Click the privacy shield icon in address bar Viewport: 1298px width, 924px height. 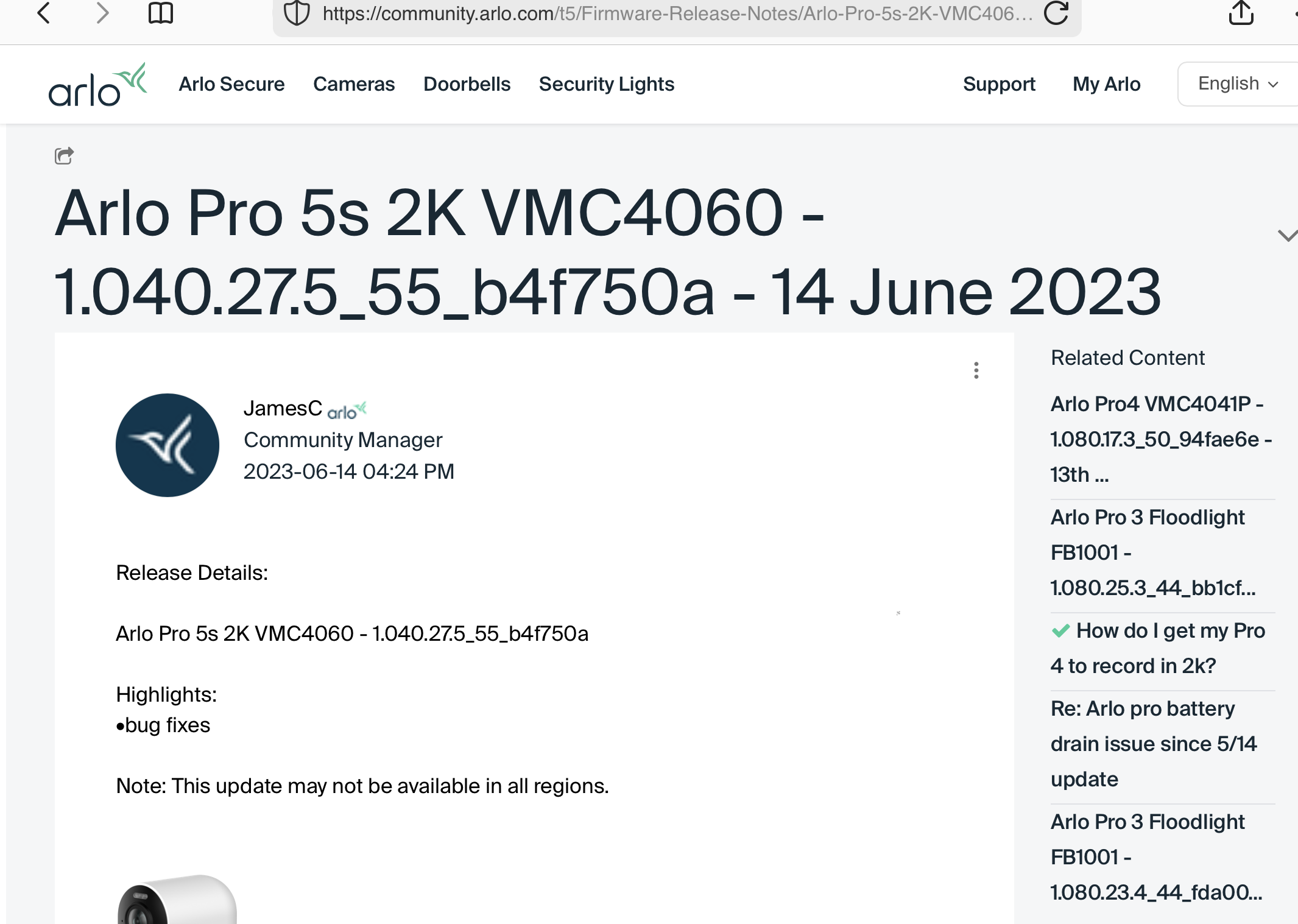[x=297, y=13]
